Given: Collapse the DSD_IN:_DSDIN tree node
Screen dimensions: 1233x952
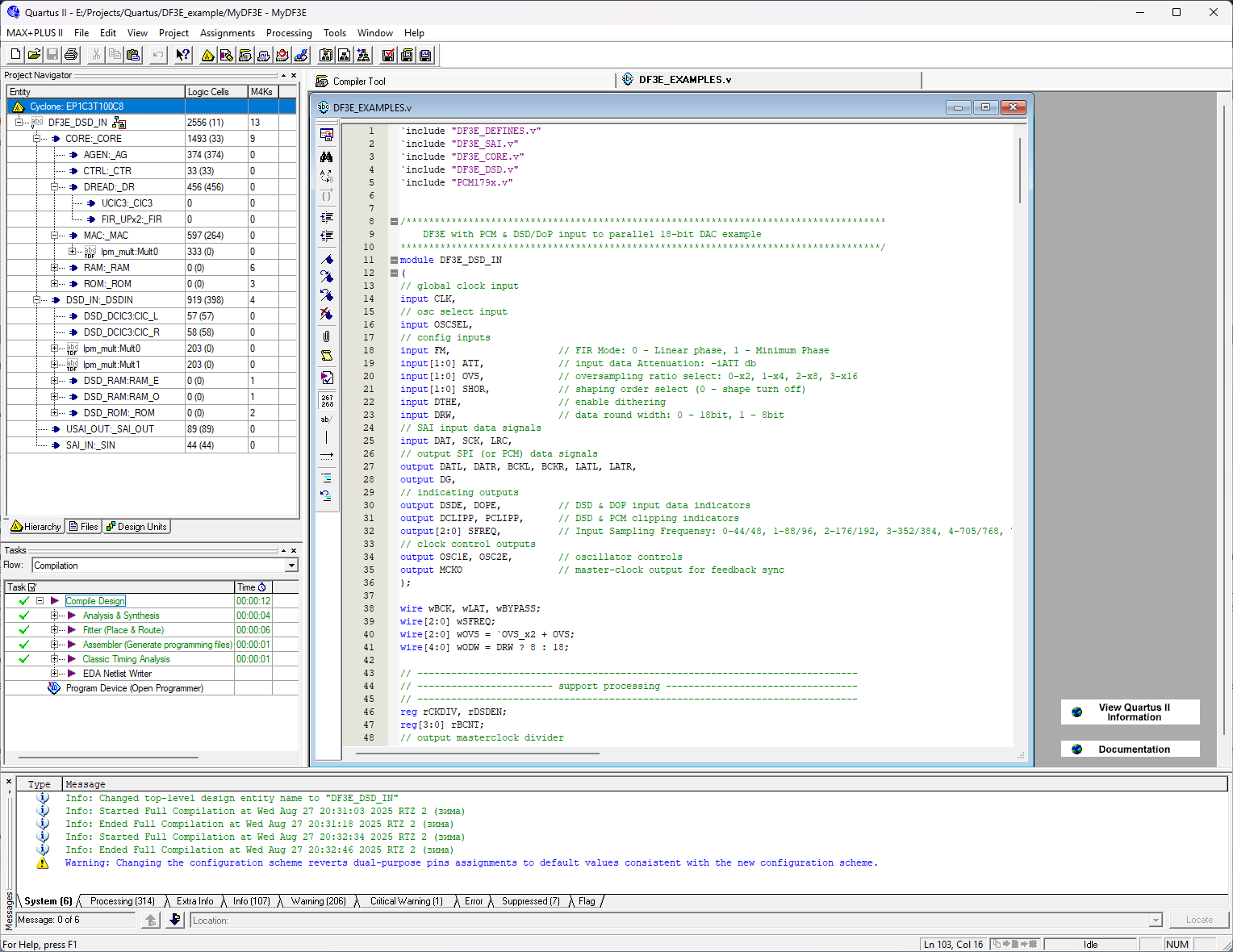Looking at the screenshot, I should [36, 300].
